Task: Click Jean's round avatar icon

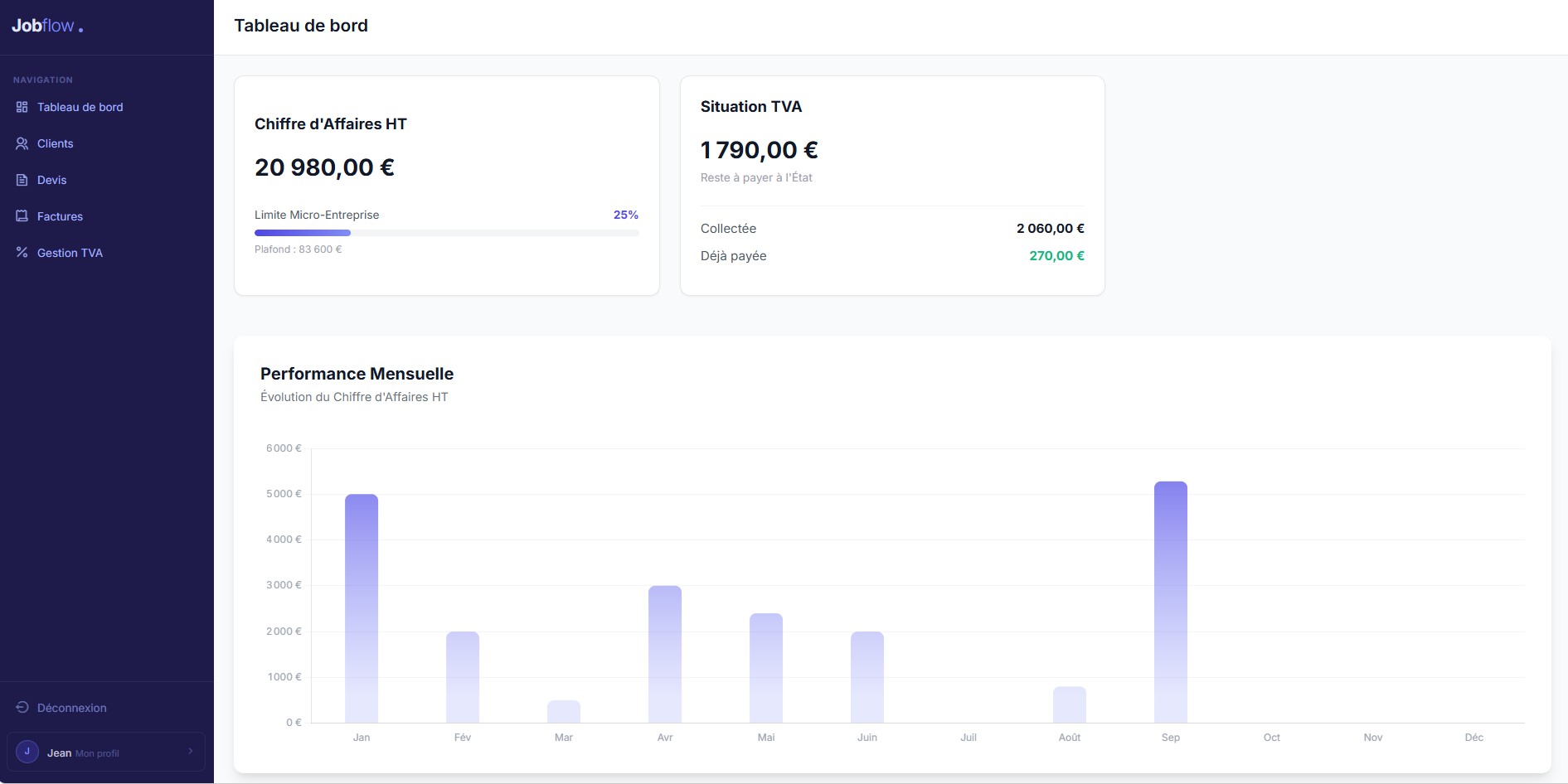Action: (x=27, y=752)
